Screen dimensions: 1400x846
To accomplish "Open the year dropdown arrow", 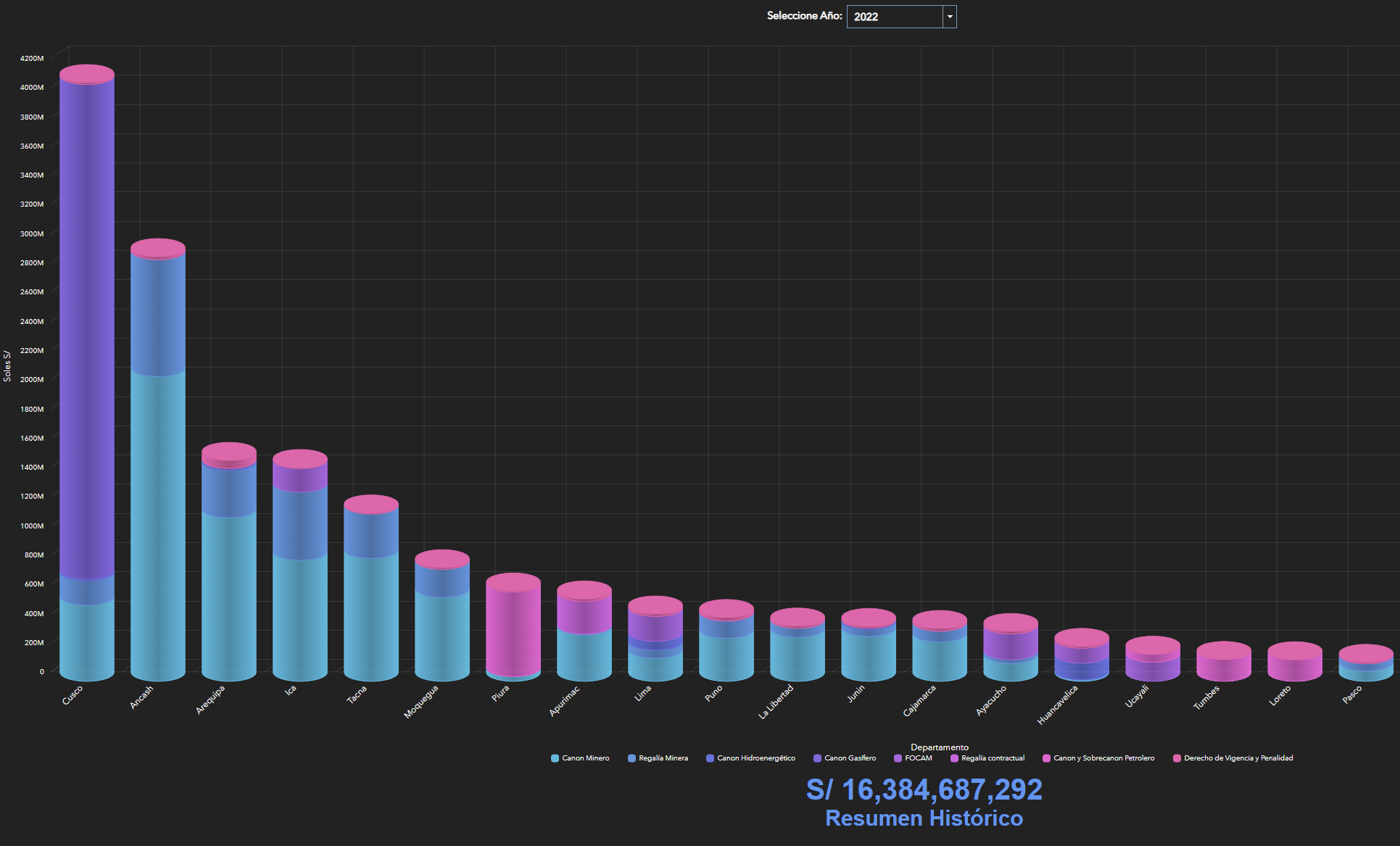I will click(x=950, y=17).
